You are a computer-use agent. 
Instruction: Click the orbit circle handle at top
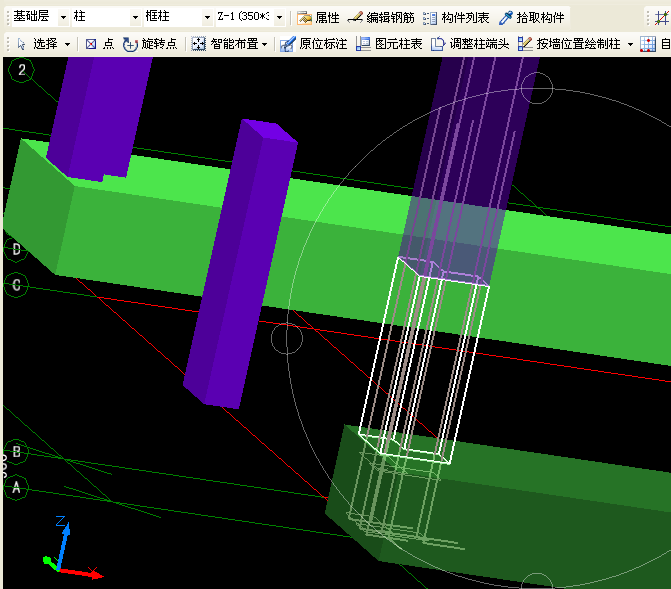(x=537, y=88)
